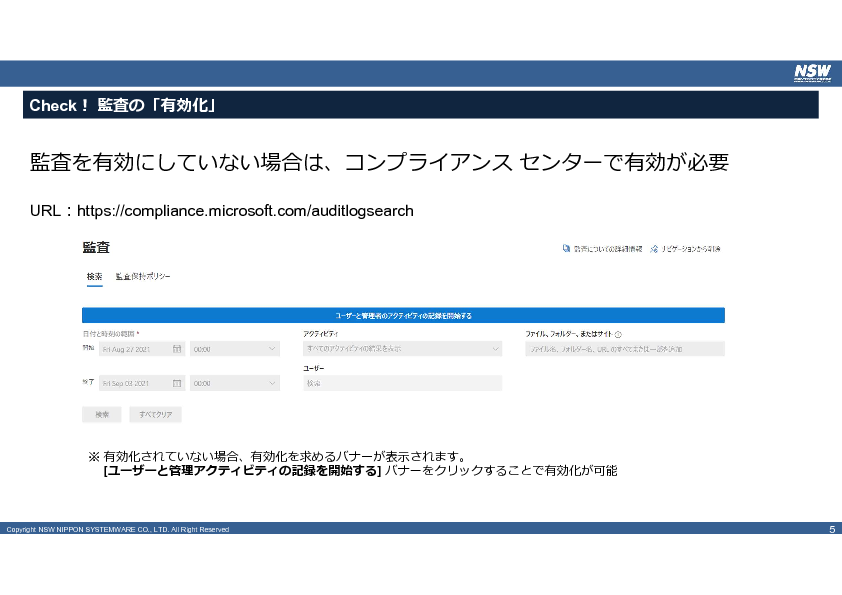This screenshot has height=595, width=842.
Task: Open the start time 00:00 dropdown
Action: pos(234,349)
